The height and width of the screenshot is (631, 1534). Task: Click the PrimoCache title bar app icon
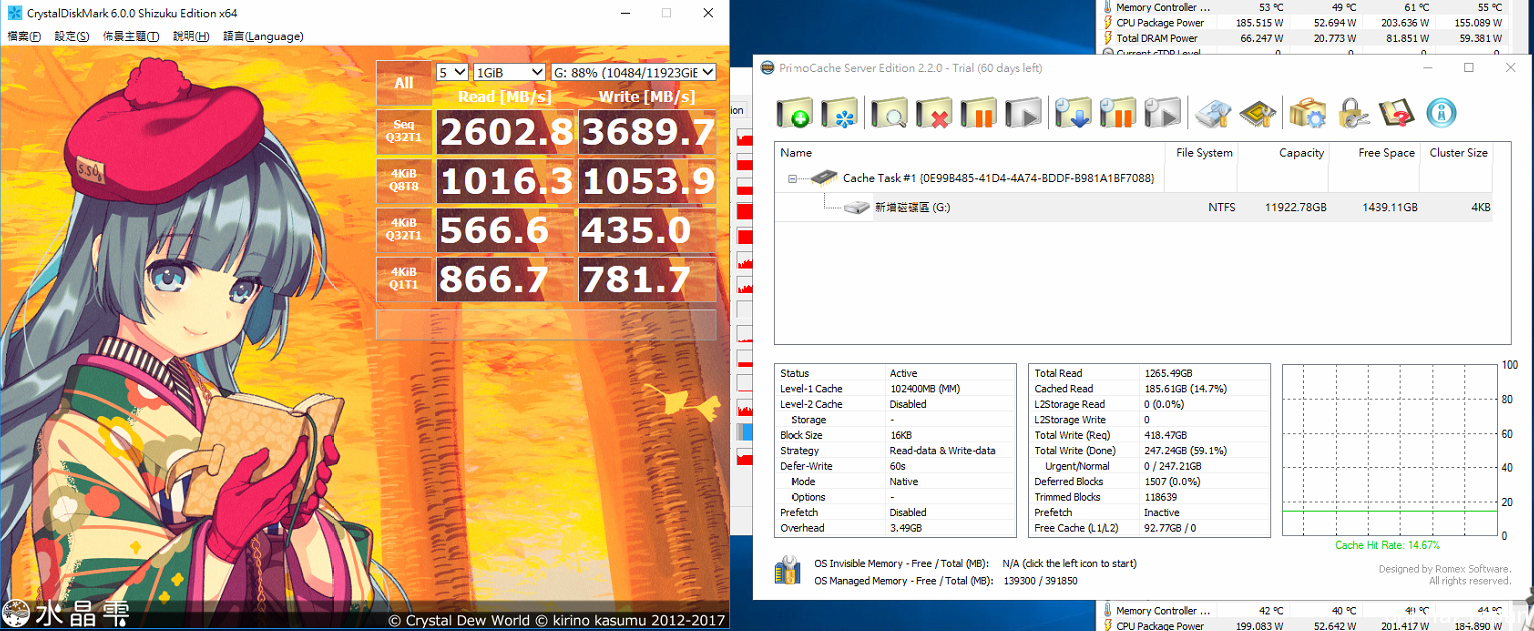767,68
